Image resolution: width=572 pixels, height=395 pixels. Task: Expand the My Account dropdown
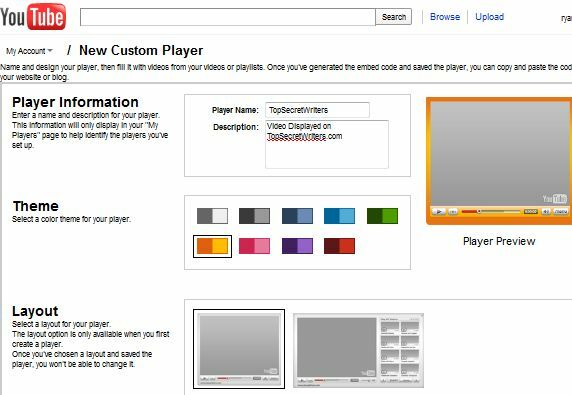(x=30, y=51)
